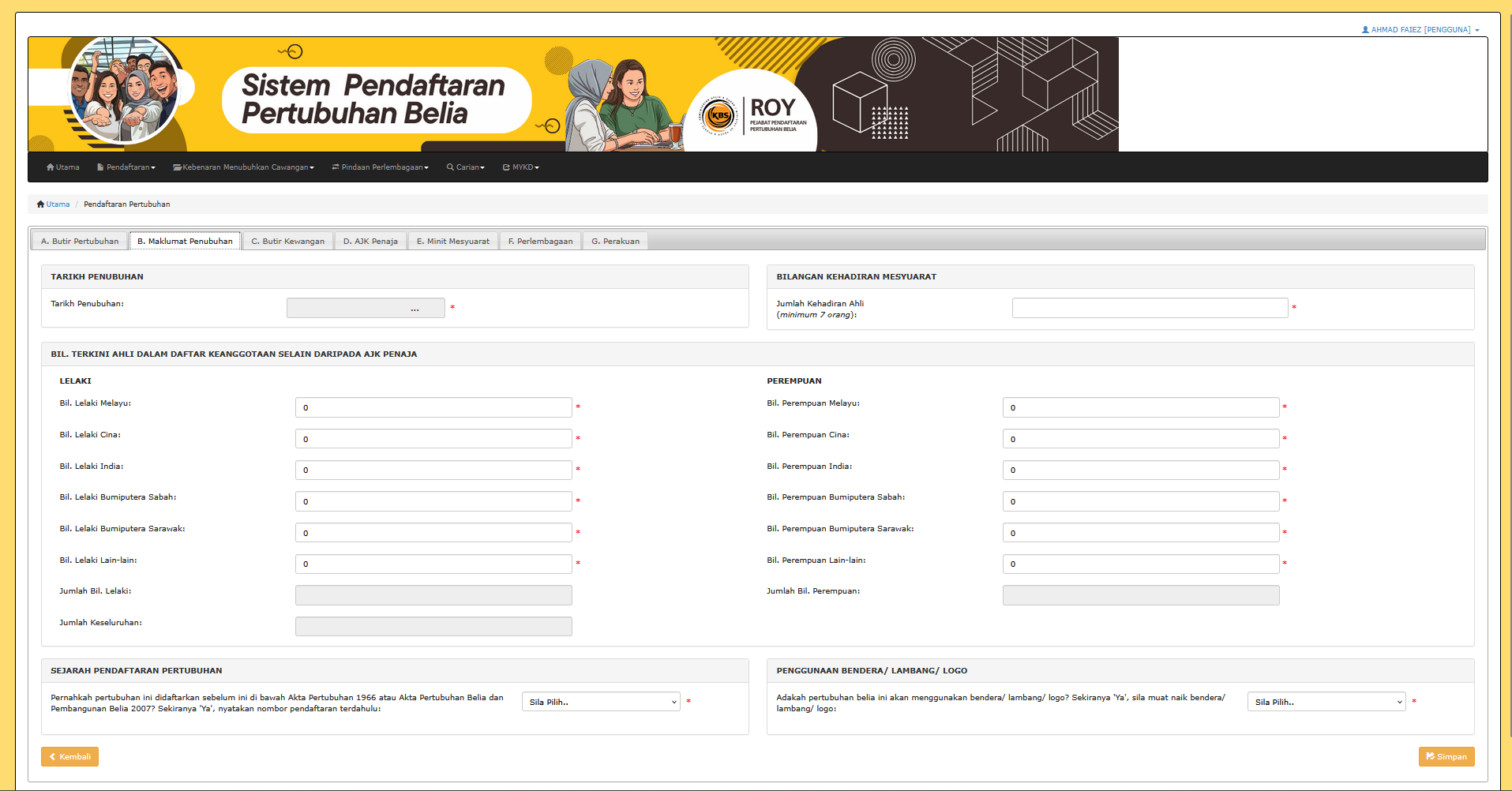
Task: Click the user icon beside AHMAD FAIEZ
Action: coord(1365,30)
